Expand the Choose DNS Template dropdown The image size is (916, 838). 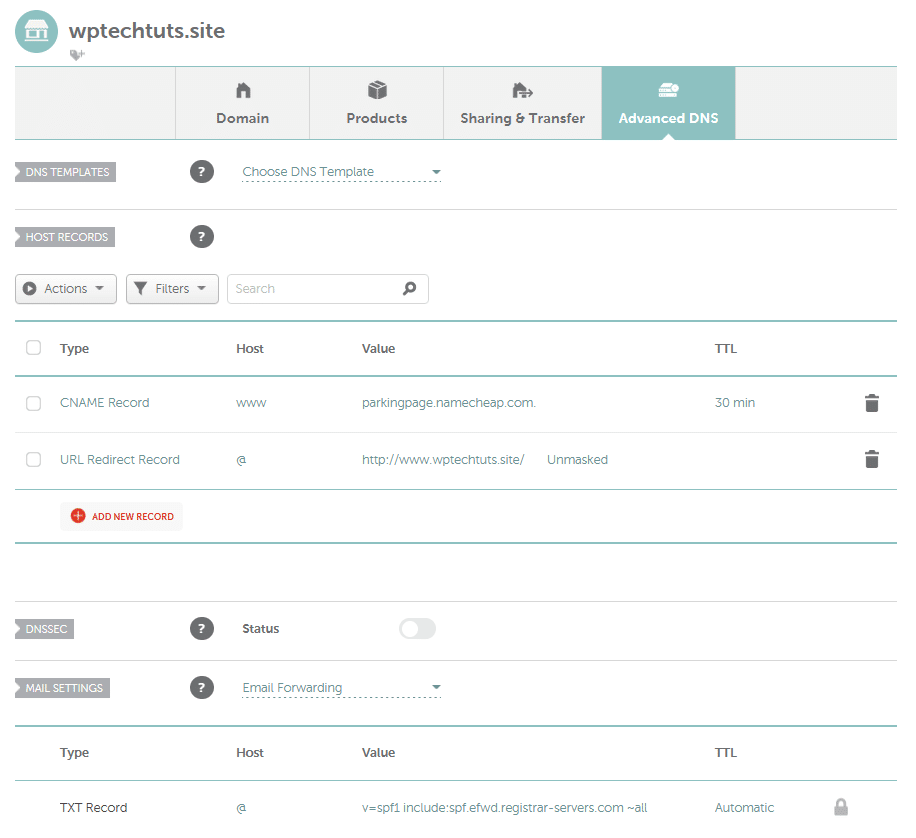[x=341, y=172]
